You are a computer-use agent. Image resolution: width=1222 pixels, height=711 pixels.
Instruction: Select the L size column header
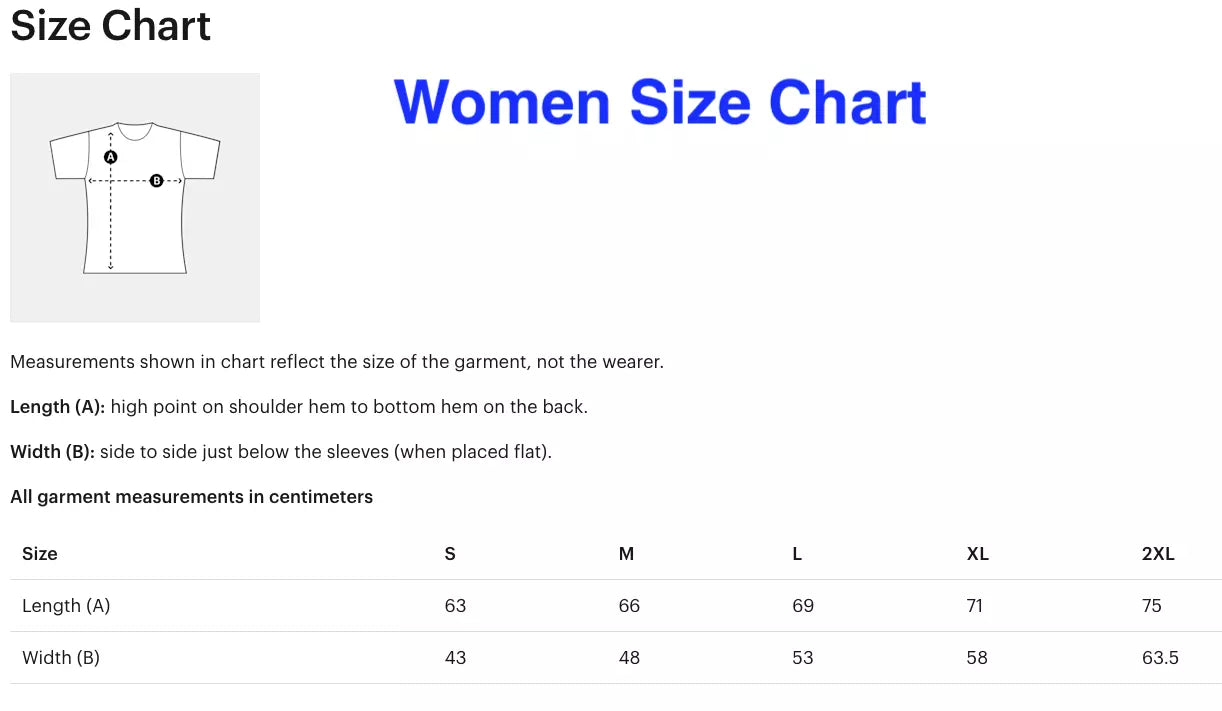tap(797, 554)
